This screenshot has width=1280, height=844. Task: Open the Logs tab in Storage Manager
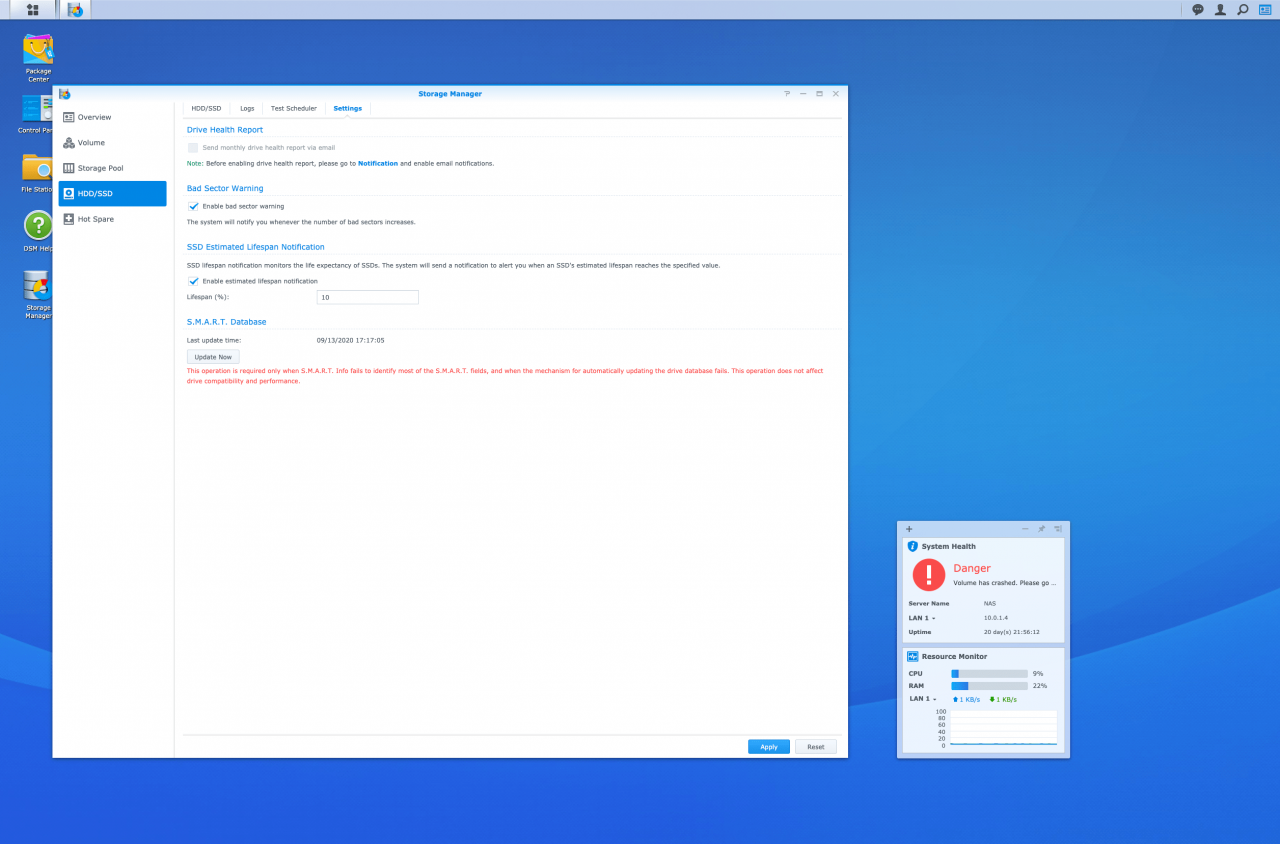click(247, 108)
